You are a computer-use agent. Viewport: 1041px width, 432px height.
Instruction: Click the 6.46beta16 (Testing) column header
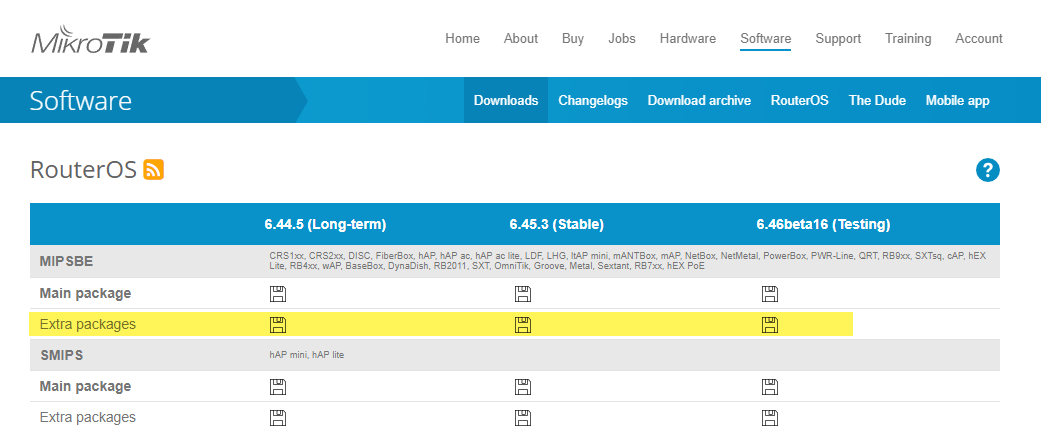tap(823, 224)
